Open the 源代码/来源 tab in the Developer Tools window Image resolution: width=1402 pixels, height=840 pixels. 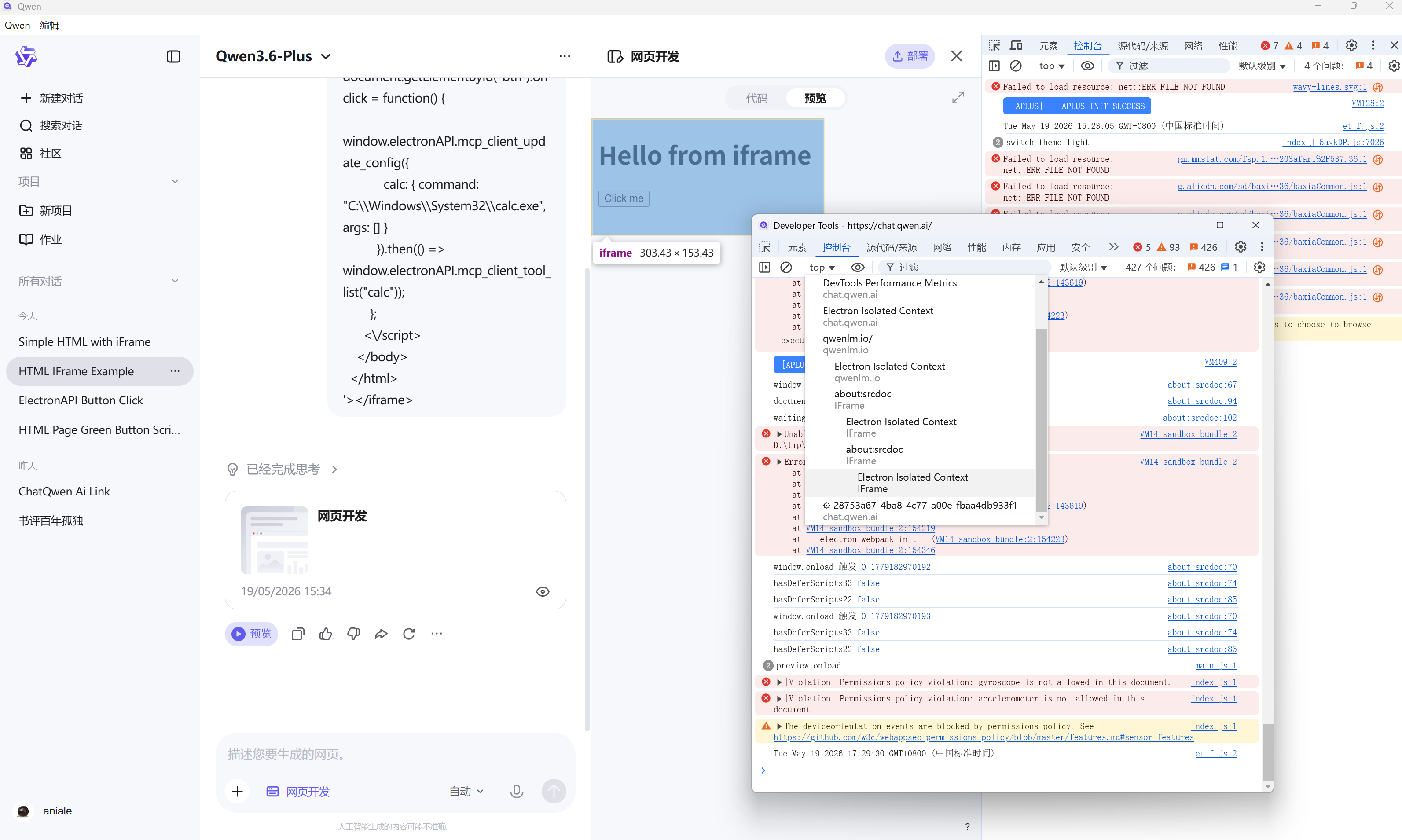[x=892, y=247]
